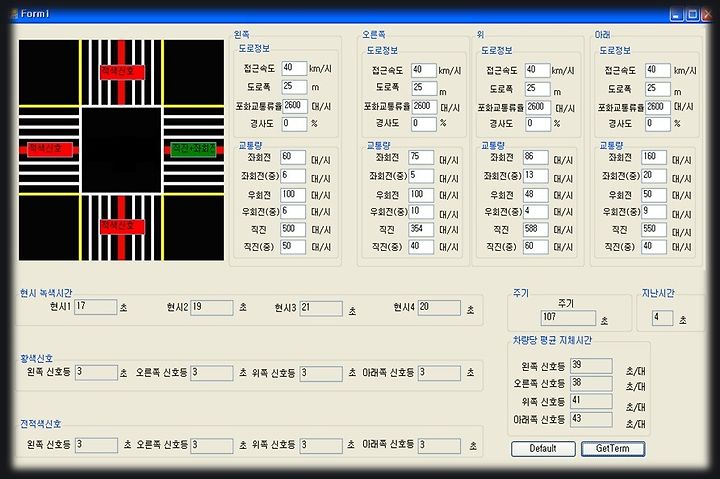Click 오른쪽 신호등 field under 황색신호
The height and width of the screenshot is (479, 720).
click(x=212, y=373)
